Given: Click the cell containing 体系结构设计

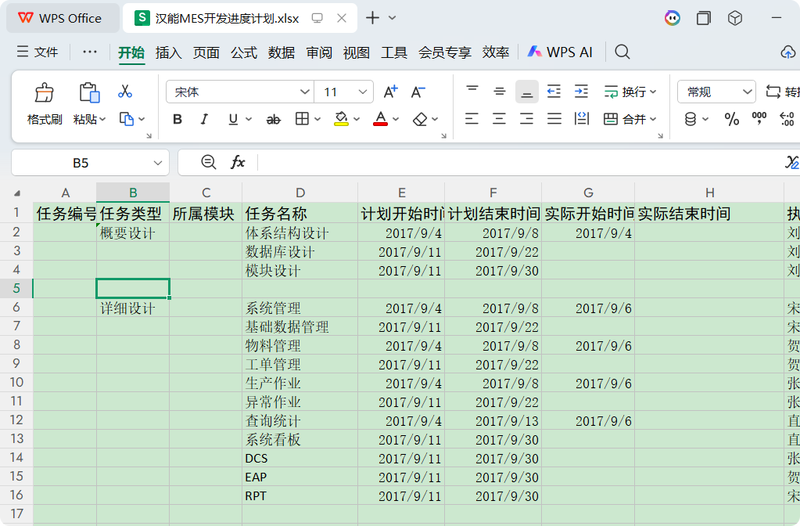Looking at the screenshot, I should [x=300, y=233].
